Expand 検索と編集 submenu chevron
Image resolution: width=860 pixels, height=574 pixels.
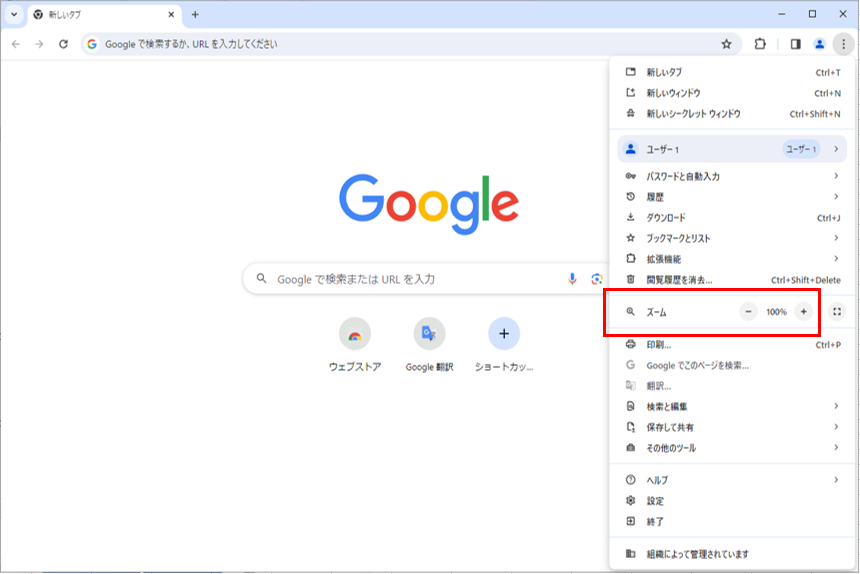point(836,406)
